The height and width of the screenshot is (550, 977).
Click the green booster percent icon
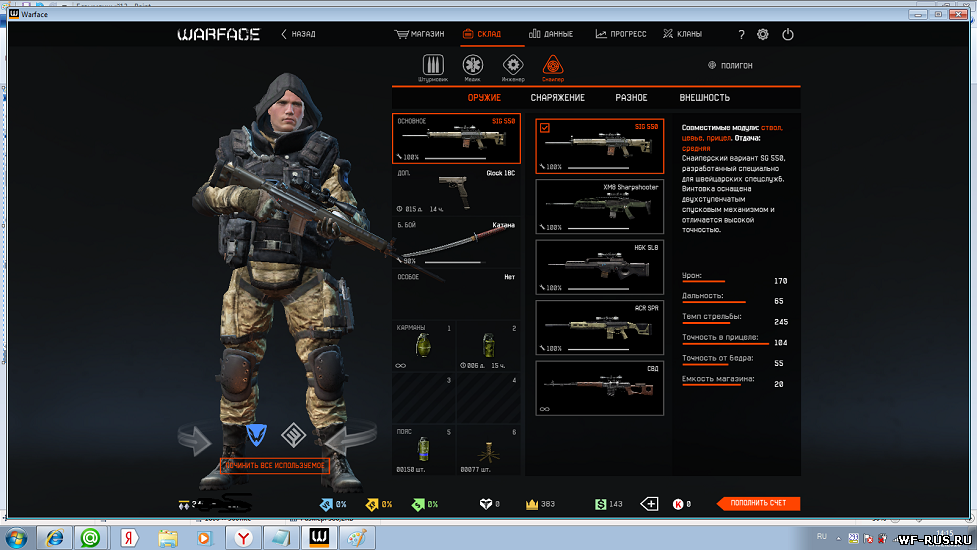tap(418, 504)
